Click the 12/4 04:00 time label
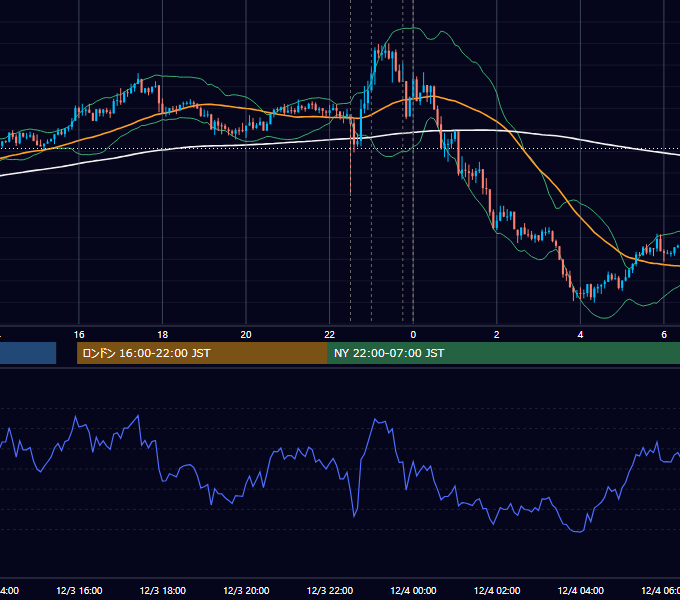This screenshot has width=680, height=600. click(580, 590)
